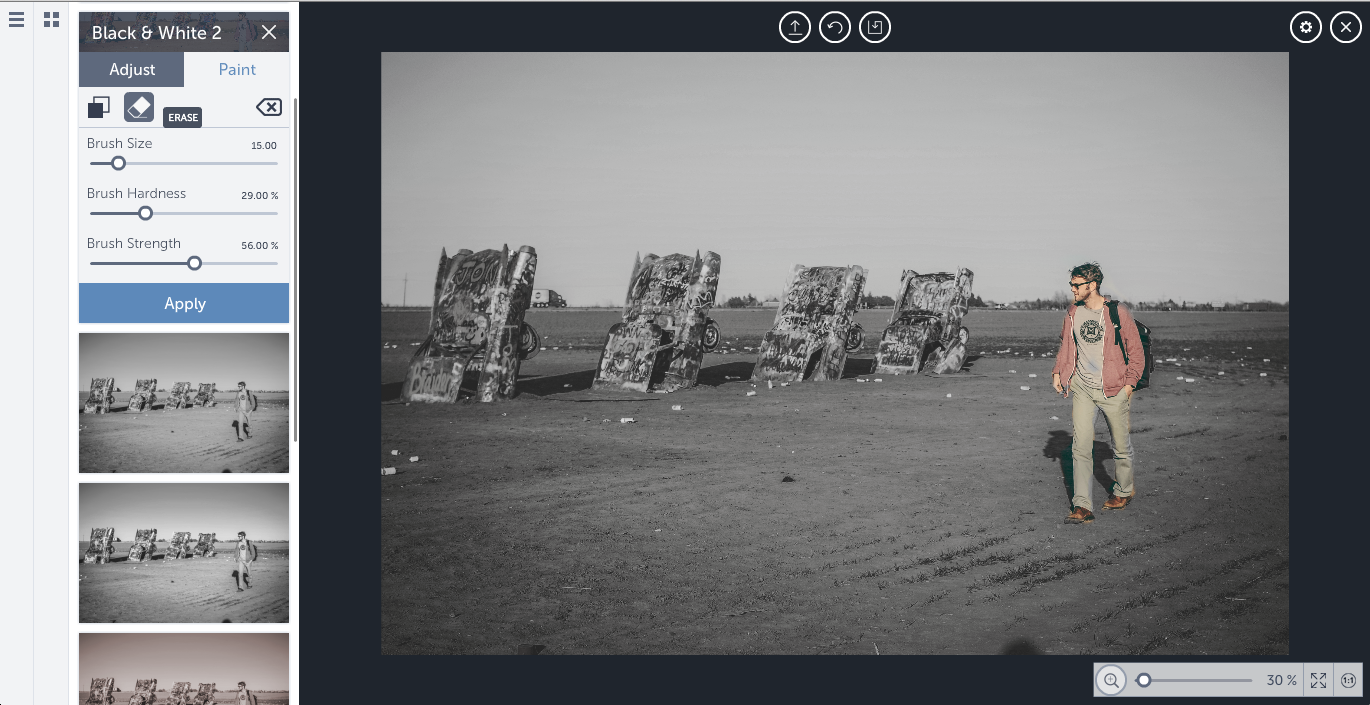
Task: Click the invert selection icon
Action: [x=99, y=107]
